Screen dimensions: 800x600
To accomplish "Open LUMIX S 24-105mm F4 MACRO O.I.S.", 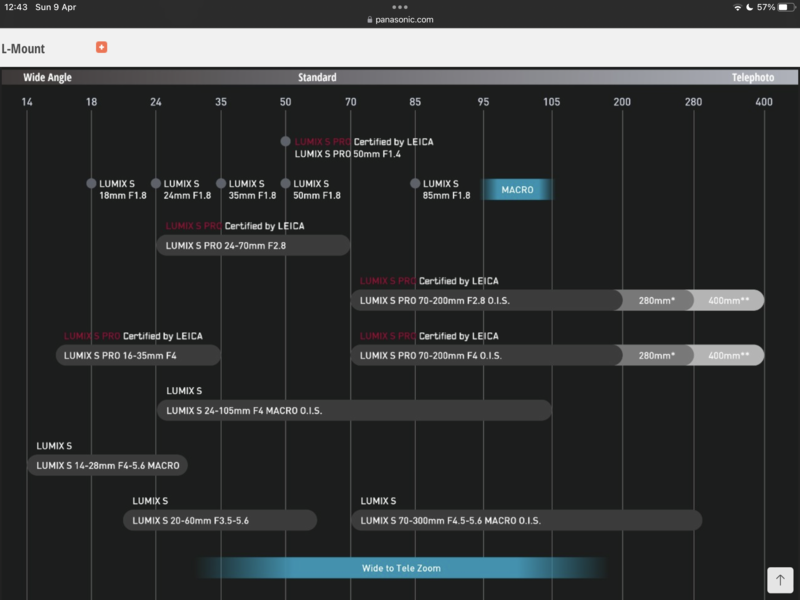I will [x=354, y=410].
